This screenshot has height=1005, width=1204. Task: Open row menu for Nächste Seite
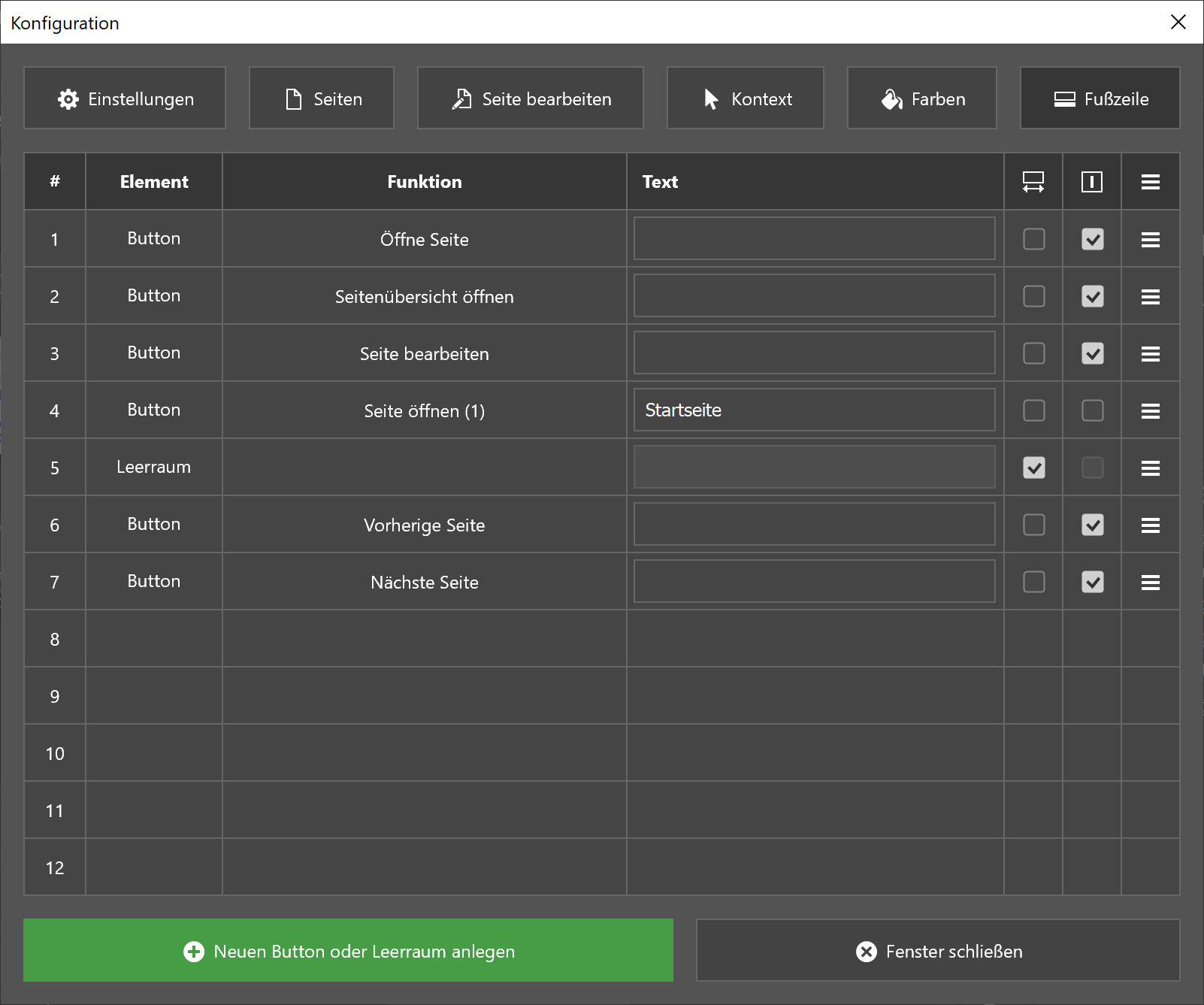(x=1151, y=582)
